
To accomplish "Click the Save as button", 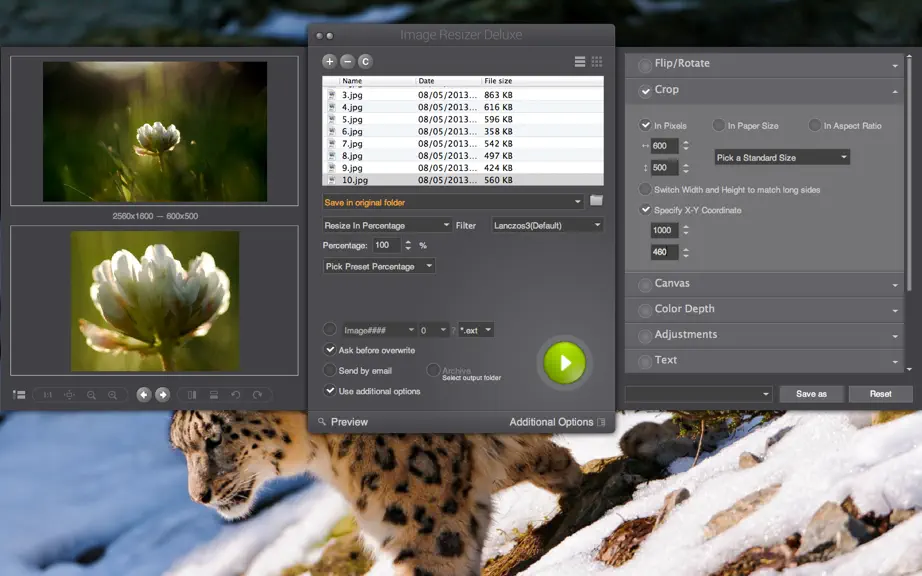I will [811, 394].
